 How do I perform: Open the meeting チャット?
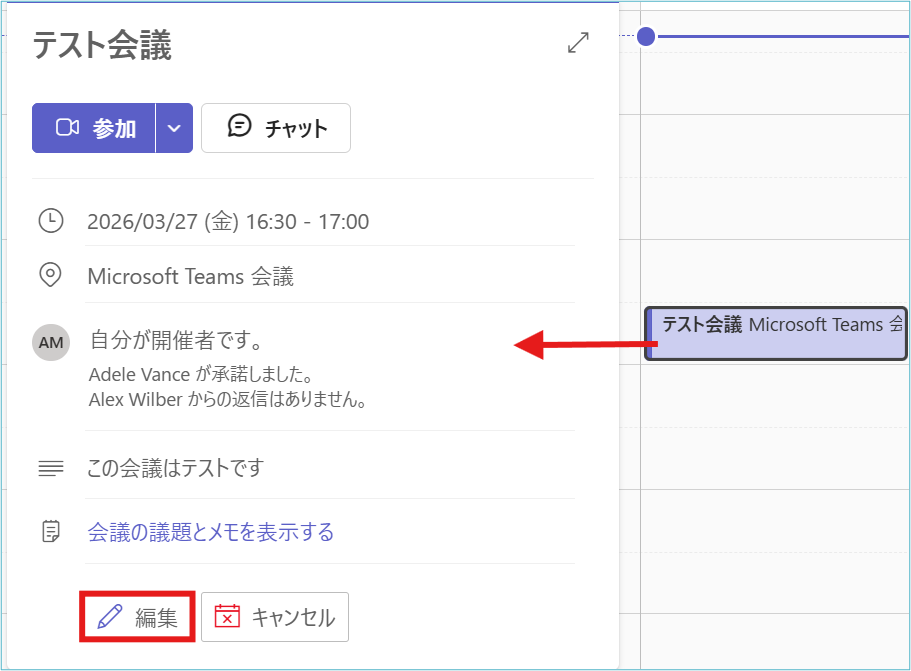(x=276, y=128)
